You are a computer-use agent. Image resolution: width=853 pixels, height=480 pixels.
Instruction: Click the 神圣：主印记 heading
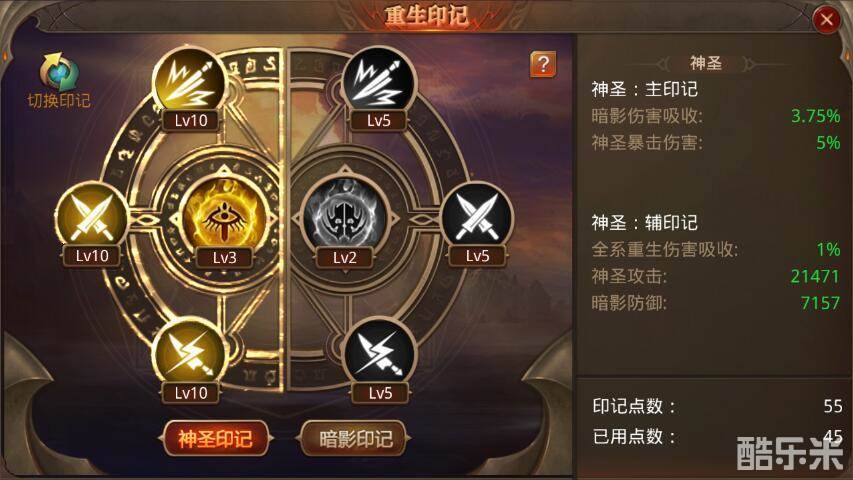645,89
